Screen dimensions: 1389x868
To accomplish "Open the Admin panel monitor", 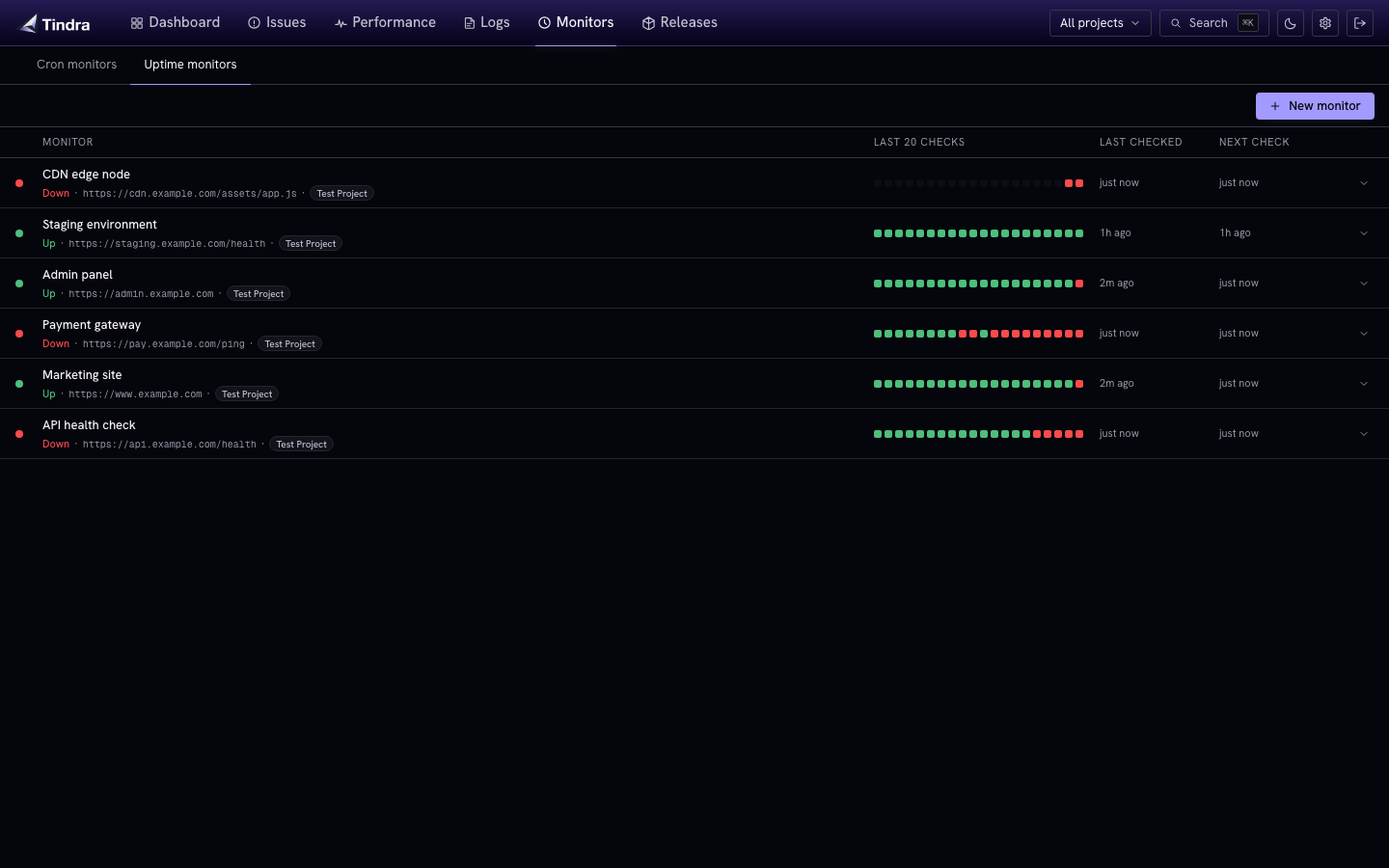I will point(77,275).
